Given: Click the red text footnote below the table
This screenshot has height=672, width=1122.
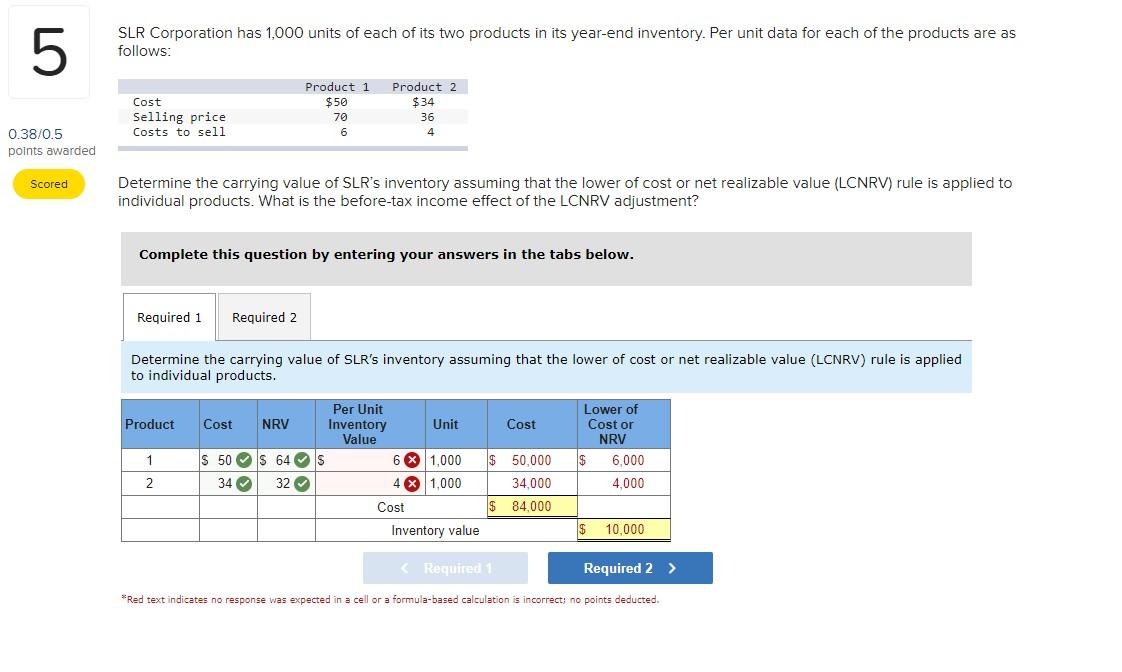Looking at the screenshot, I should click(x=390, y=600).
